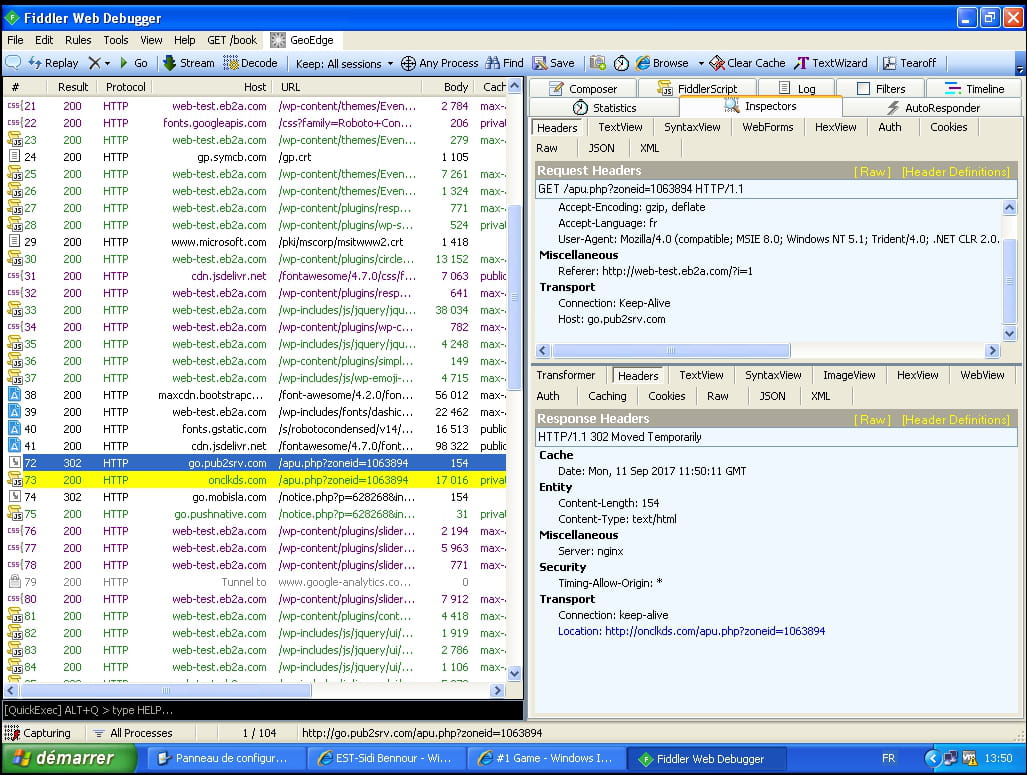Replay the selected session
Image resolution: width=1027 pixels, height=775 pixels.
(x=54, y=63)
